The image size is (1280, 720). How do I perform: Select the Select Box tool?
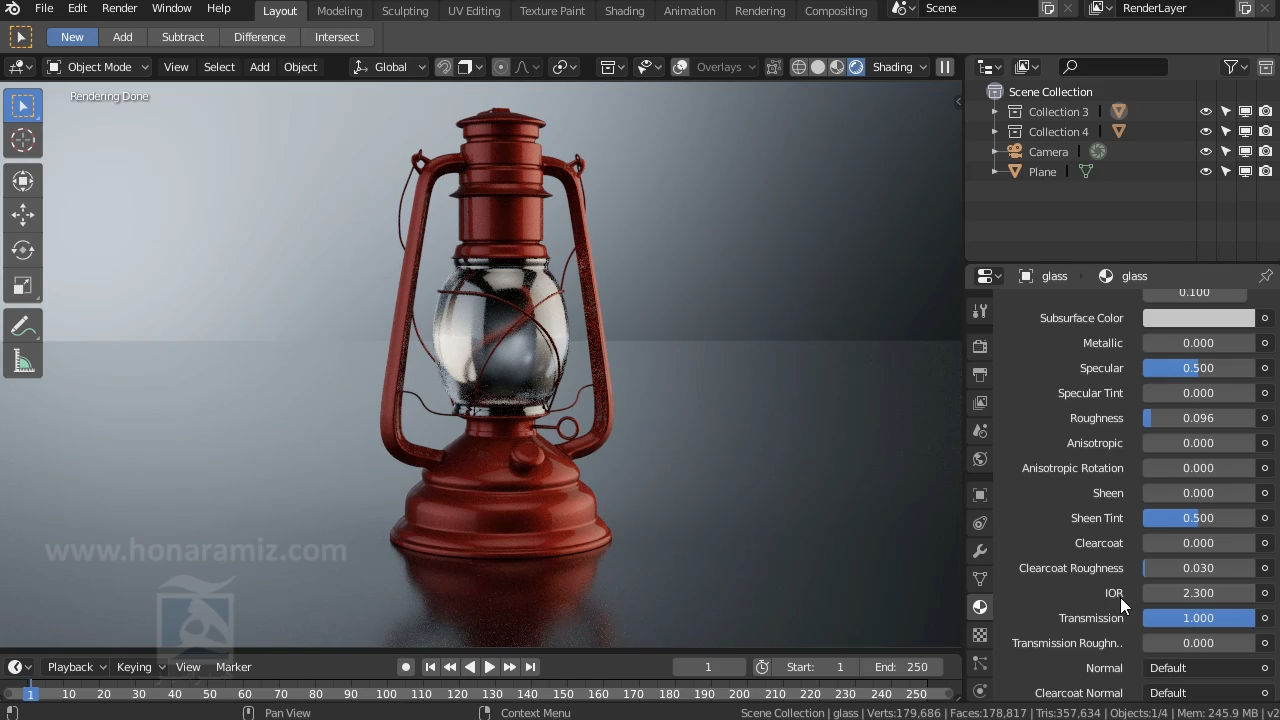click(23, 106)
